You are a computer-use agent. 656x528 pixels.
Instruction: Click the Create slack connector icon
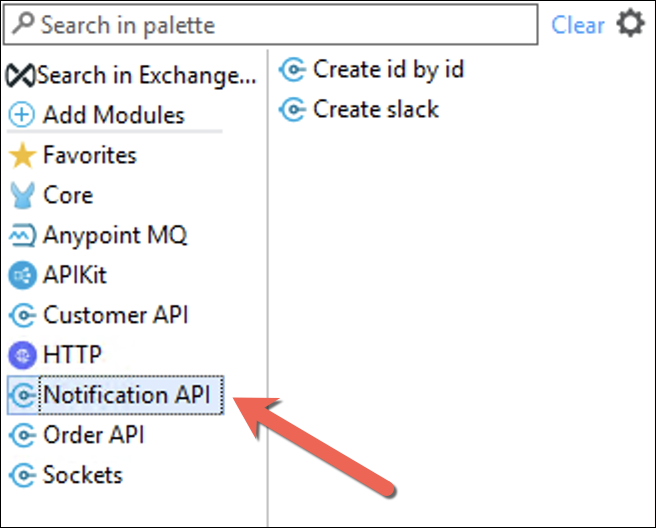click(292, 110)
